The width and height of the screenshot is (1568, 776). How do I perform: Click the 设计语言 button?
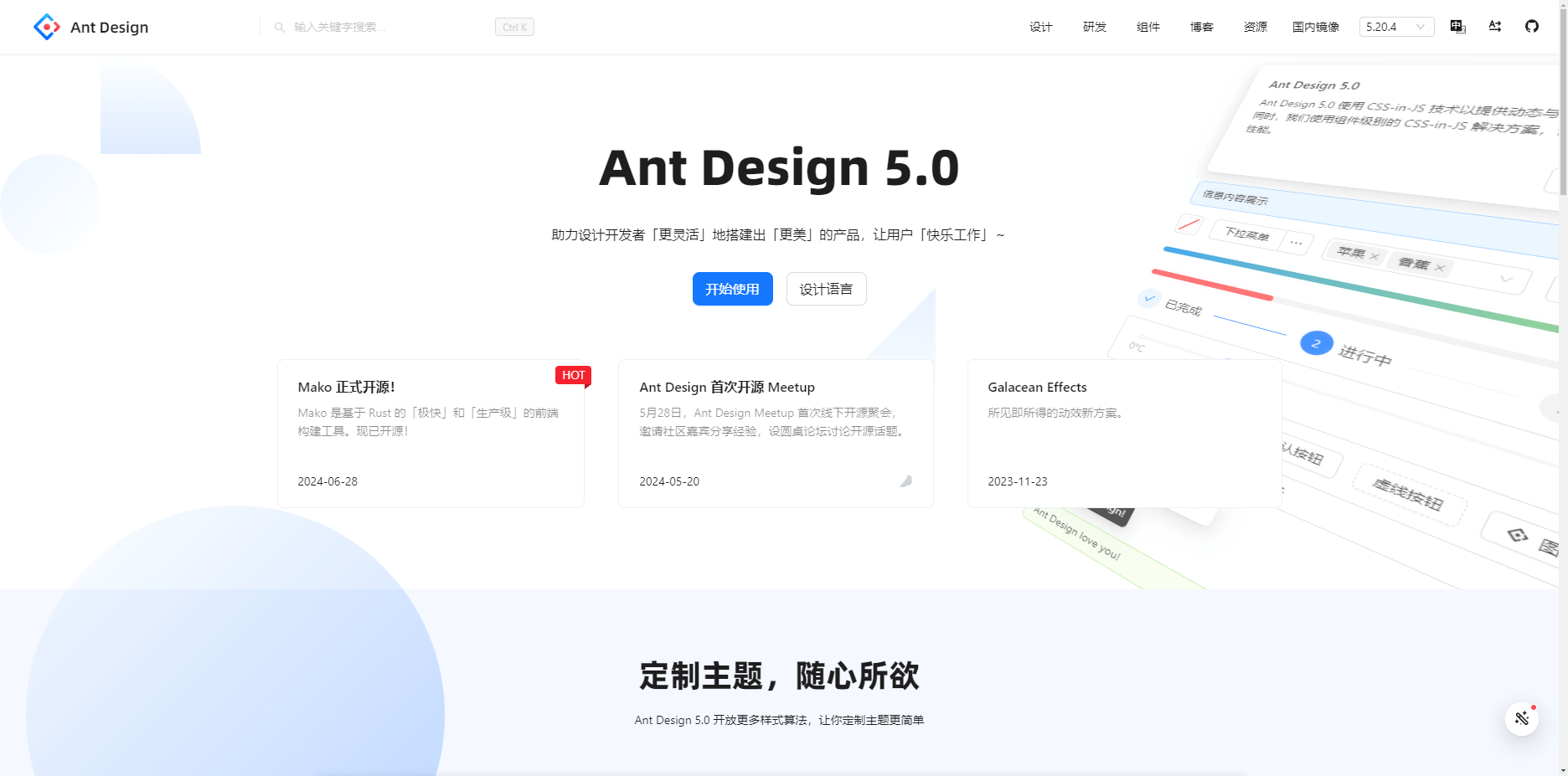[x=827, y=289]
